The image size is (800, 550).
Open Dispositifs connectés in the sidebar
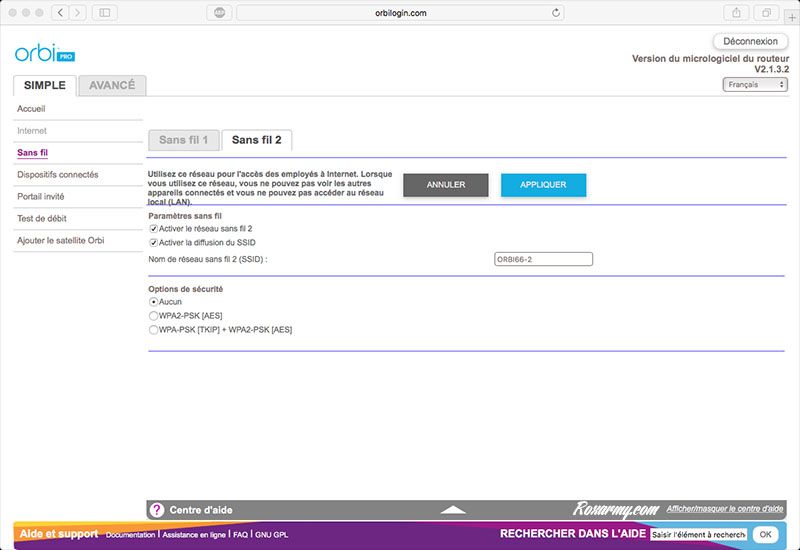pos(58,175)
